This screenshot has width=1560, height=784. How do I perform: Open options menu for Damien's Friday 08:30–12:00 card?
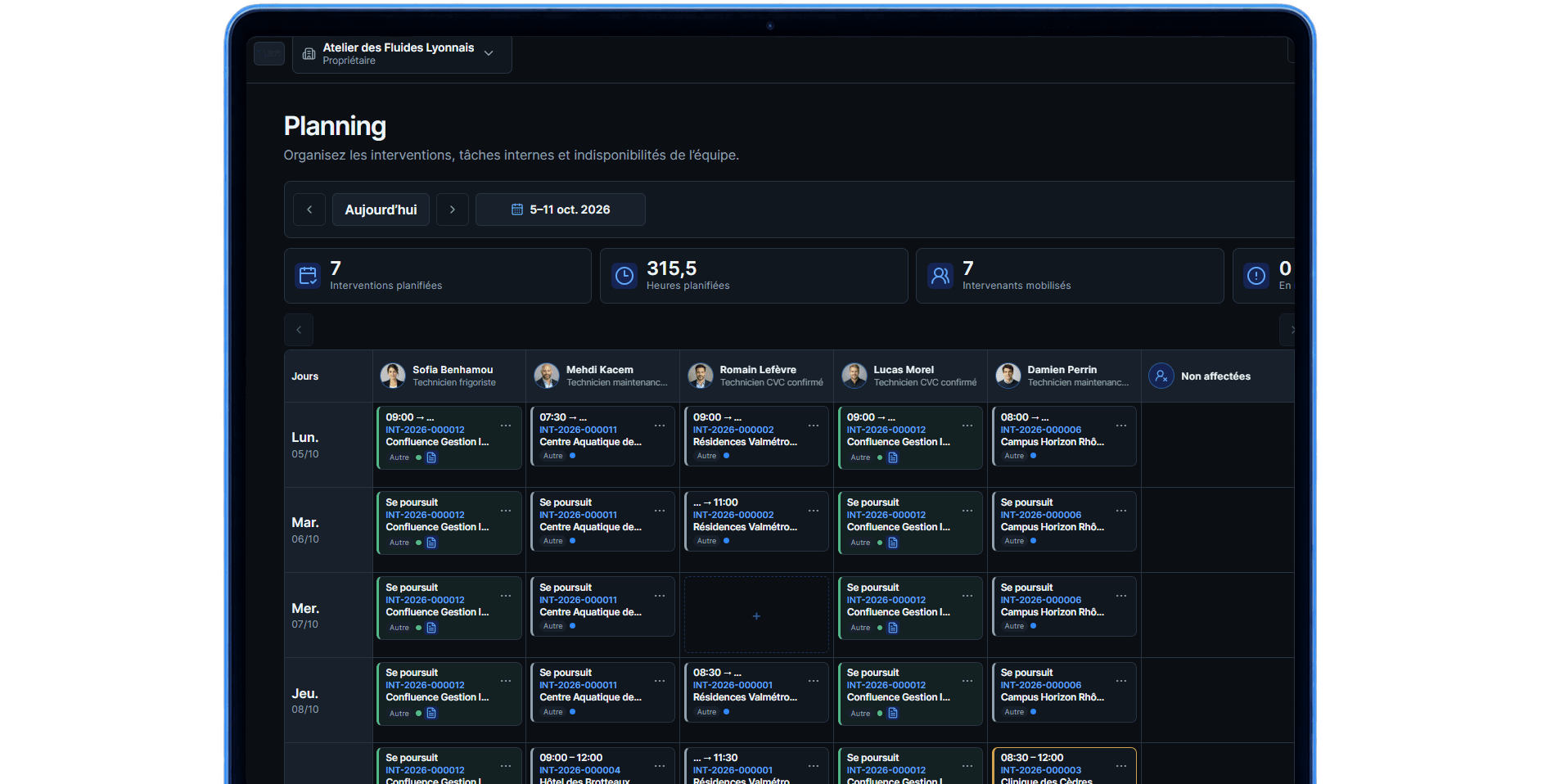click(x=1121, y=766)
